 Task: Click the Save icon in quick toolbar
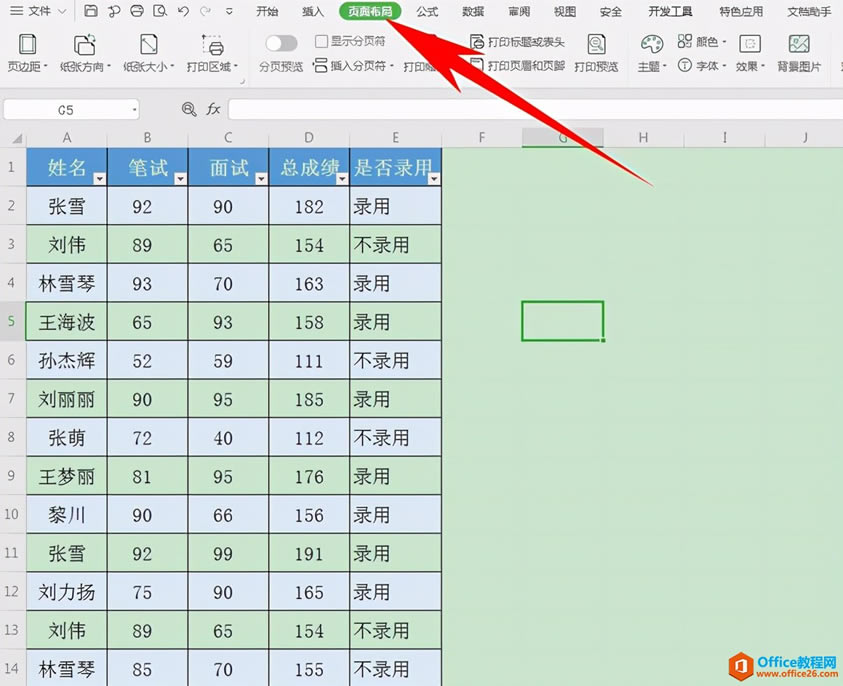tap(91, 11)
